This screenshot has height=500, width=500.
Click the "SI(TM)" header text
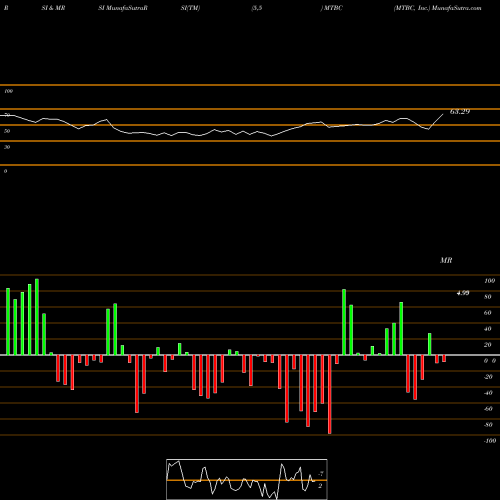(190, 8)
